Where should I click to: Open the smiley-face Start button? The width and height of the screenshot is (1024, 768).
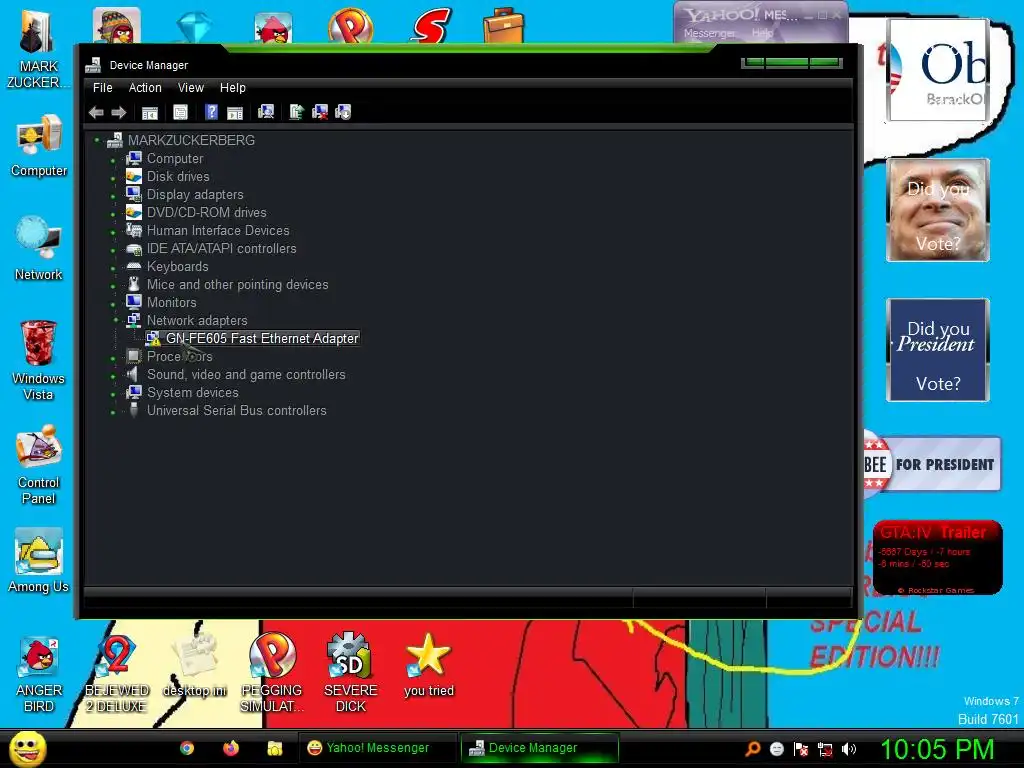tap(27, 748)
